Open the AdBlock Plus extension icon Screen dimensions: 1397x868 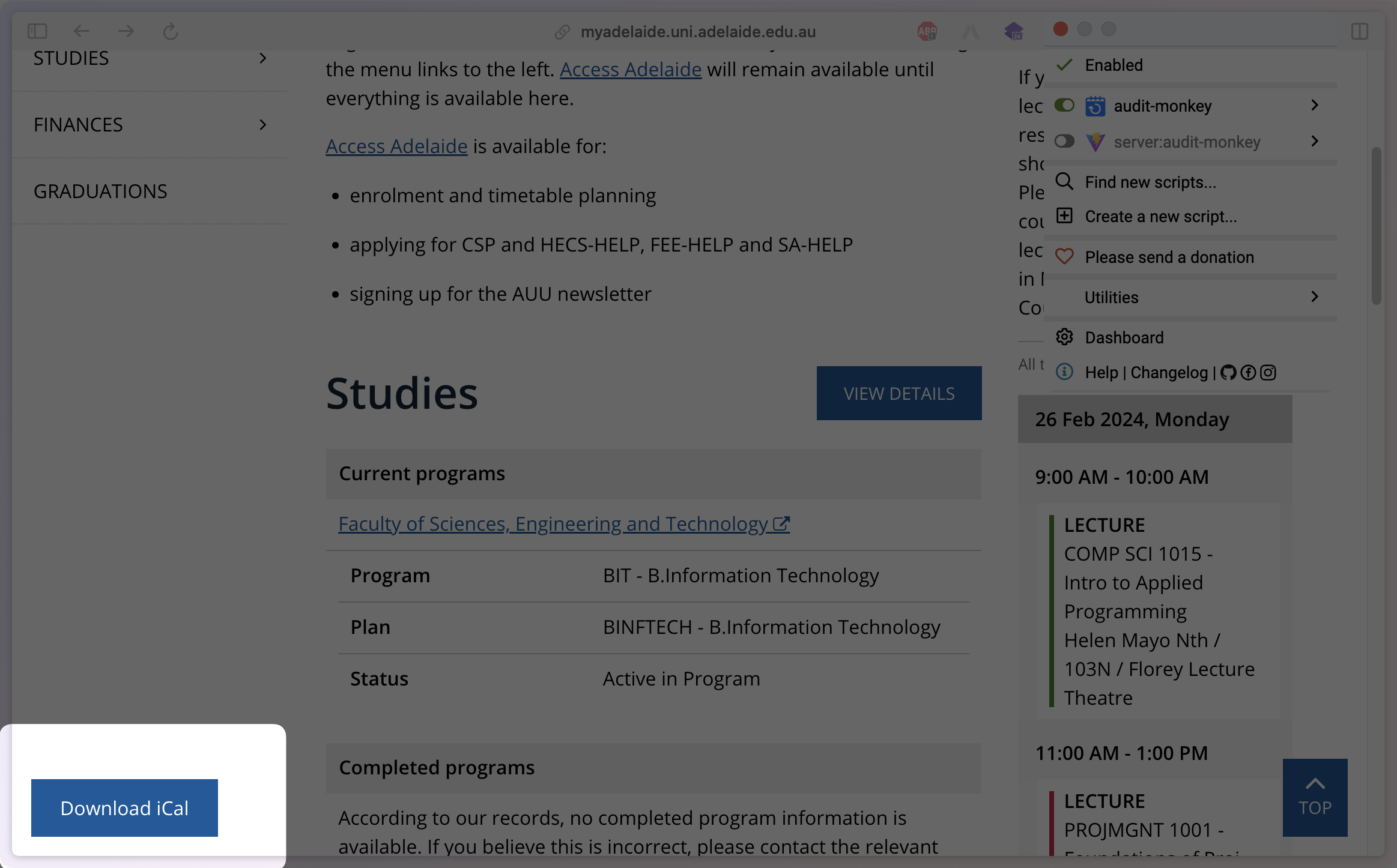pos(927,31)
